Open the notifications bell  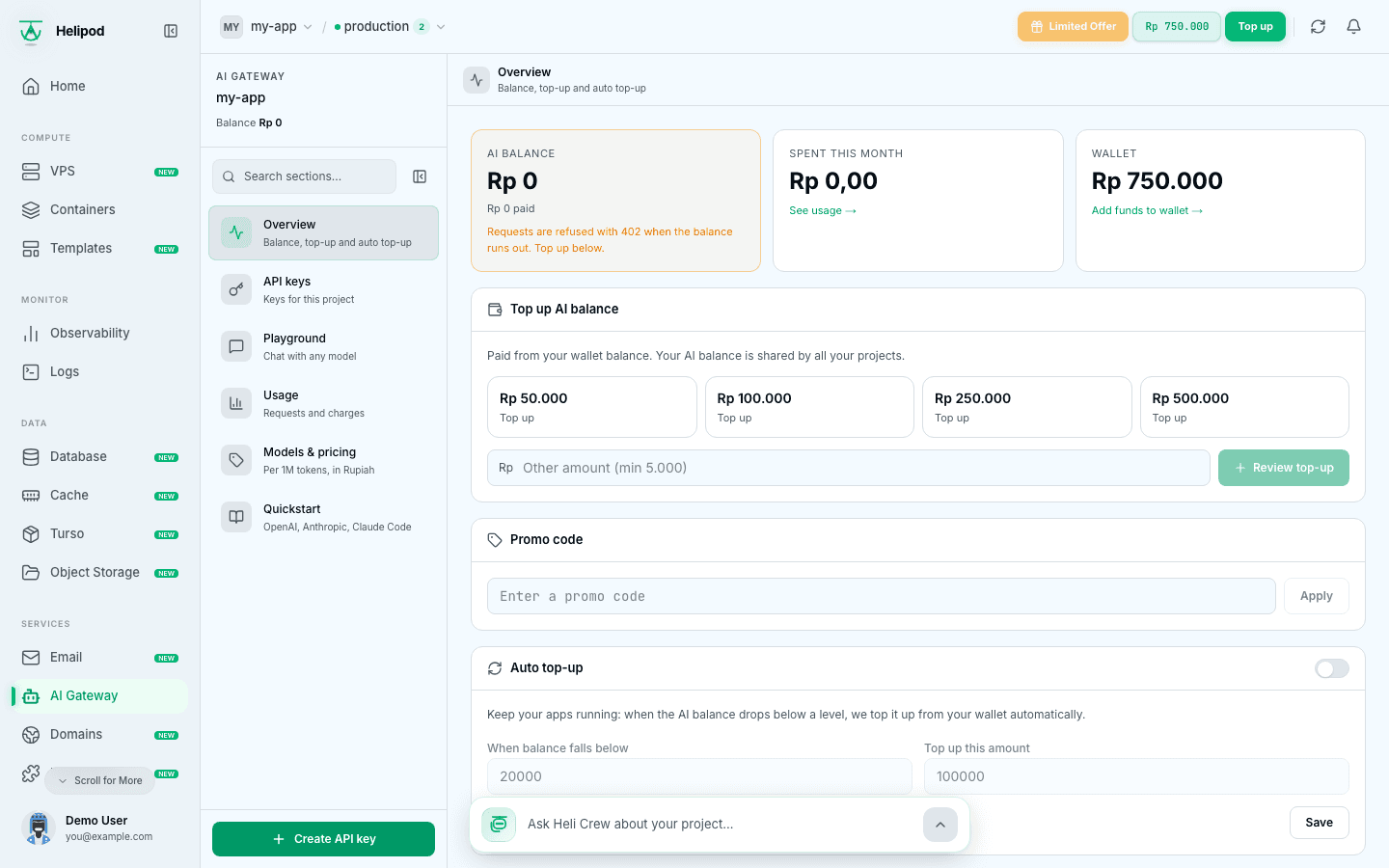click(1354, 27)
